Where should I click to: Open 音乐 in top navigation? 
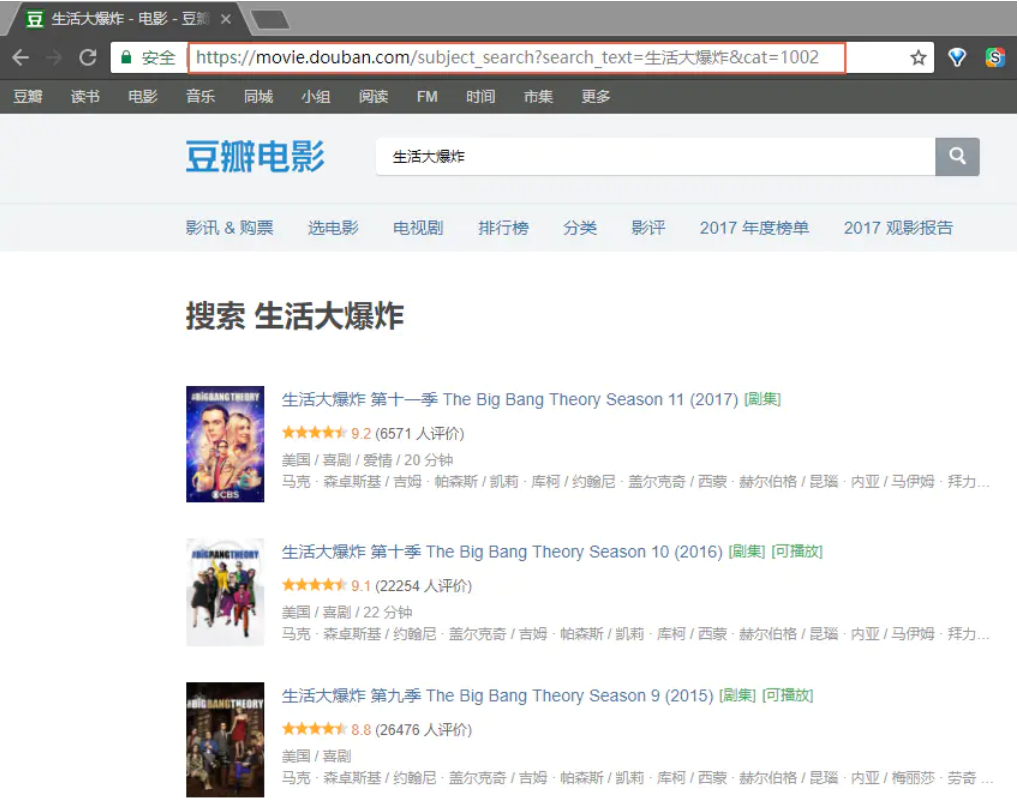coord(200,97)
